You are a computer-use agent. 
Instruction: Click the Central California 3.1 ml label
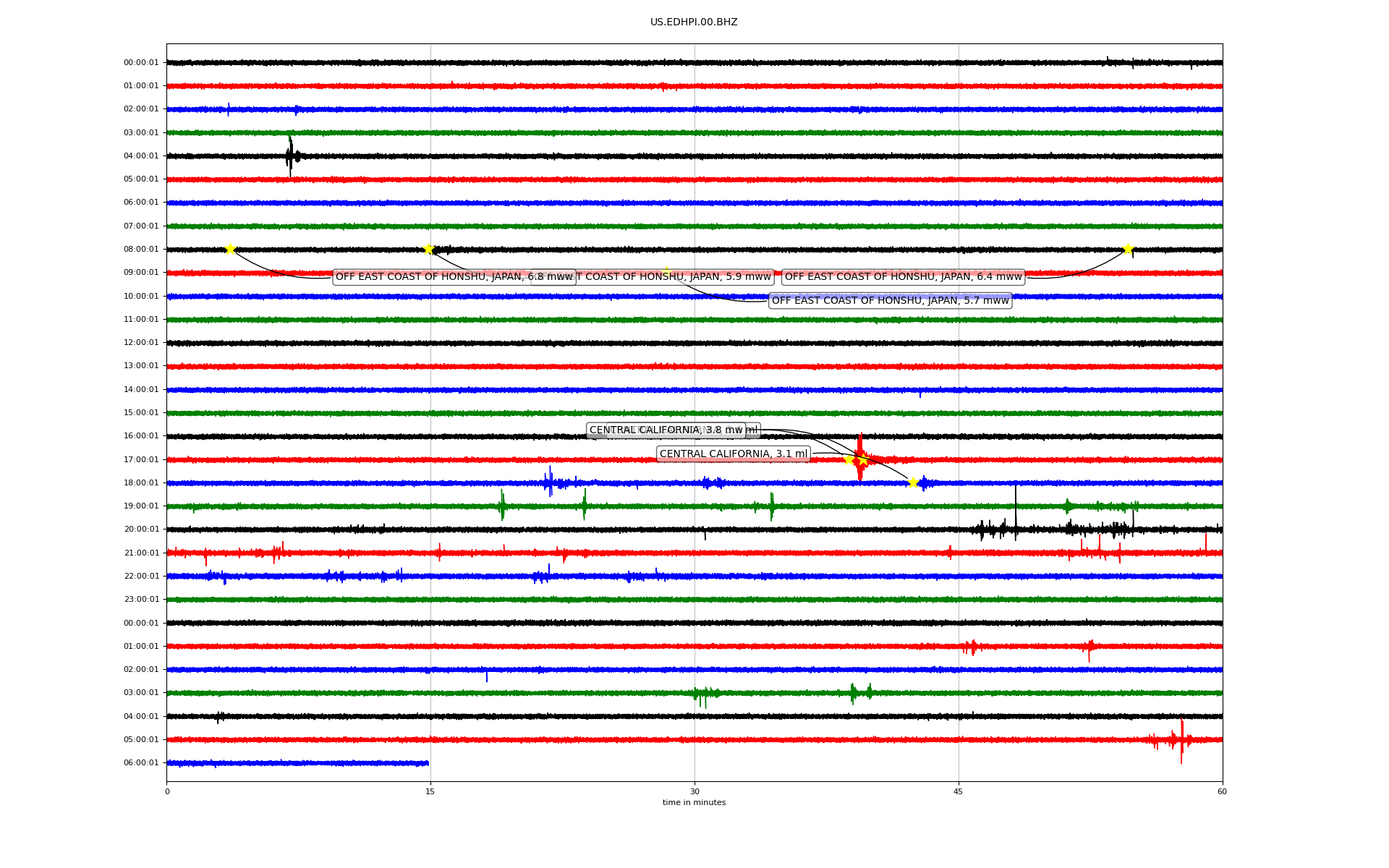[733, 454]
